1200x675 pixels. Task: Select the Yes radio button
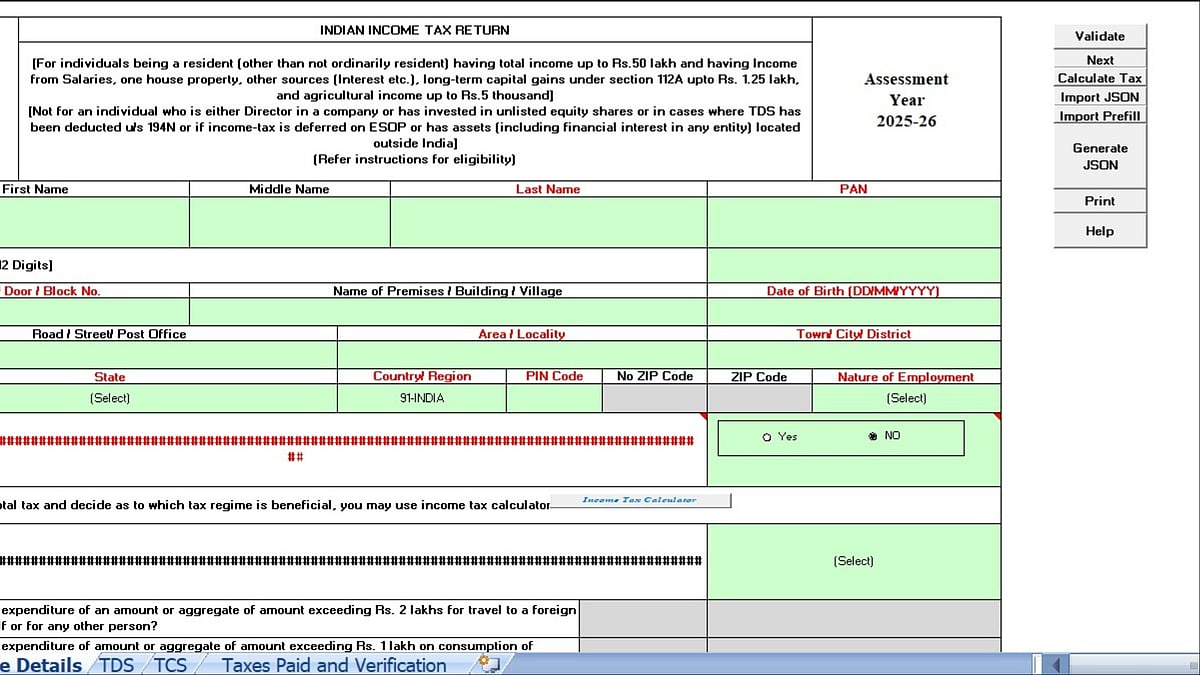[x=767, y=437]
